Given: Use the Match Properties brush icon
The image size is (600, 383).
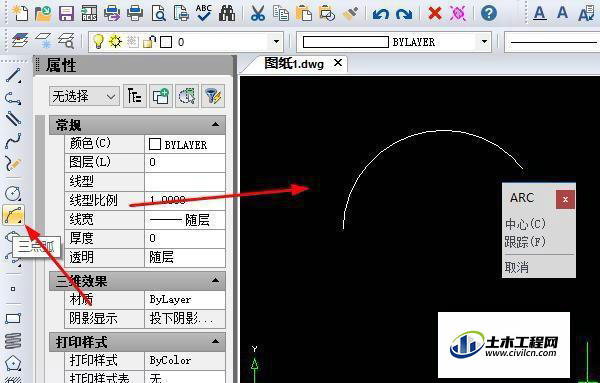Looking at the screenshot, I should point(350,13).
